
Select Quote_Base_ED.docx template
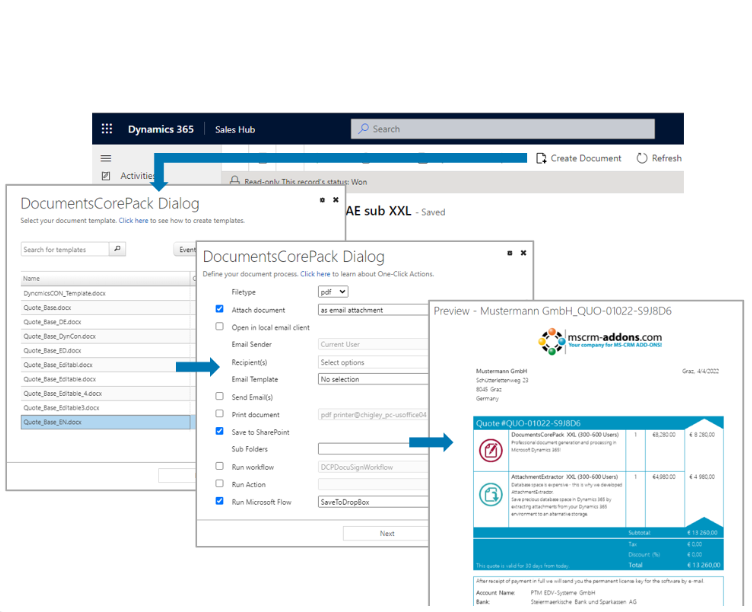[106, 351]
